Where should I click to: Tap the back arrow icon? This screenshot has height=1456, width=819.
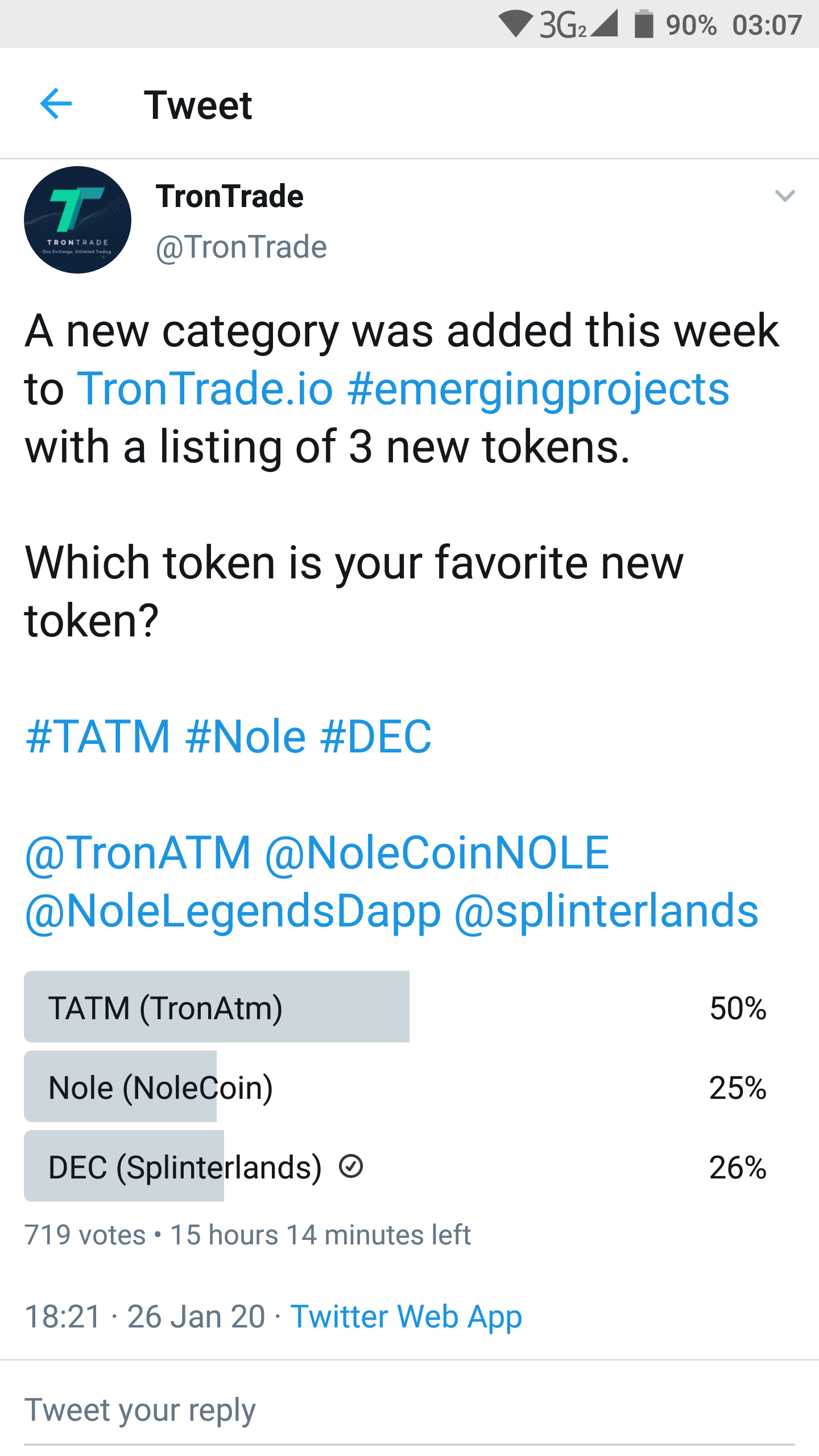pos(56,104)
